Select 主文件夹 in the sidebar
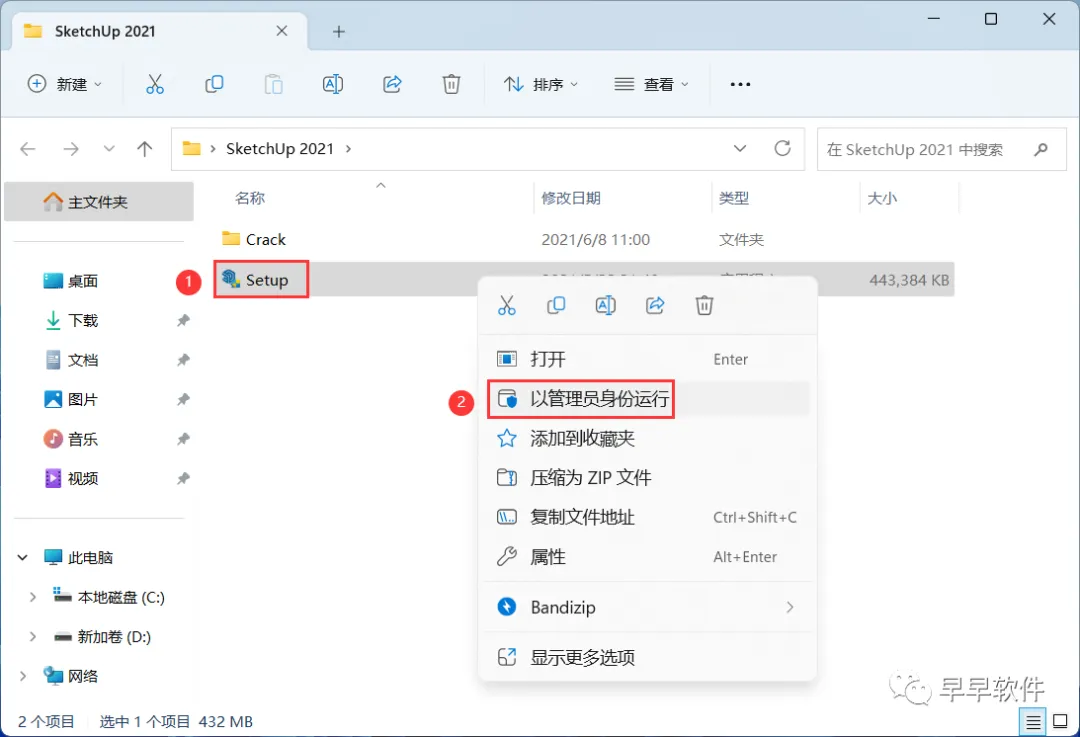 pyautogui.click(x=98, y=202)
